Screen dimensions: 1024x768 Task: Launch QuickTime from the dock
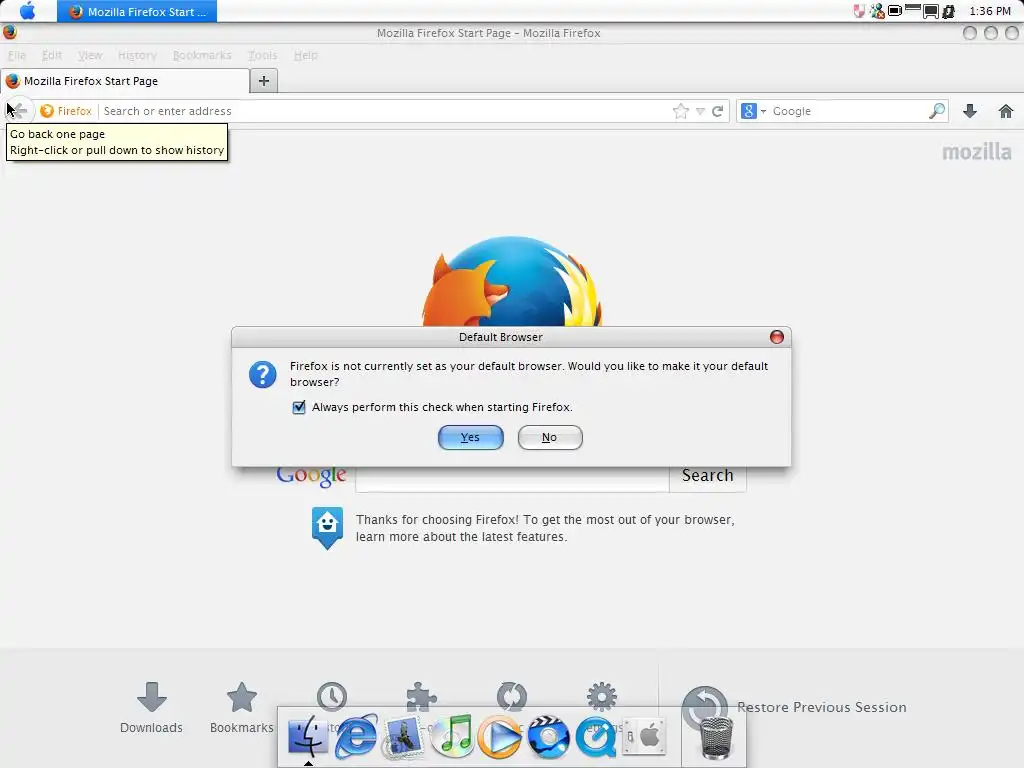pos(596,737)
